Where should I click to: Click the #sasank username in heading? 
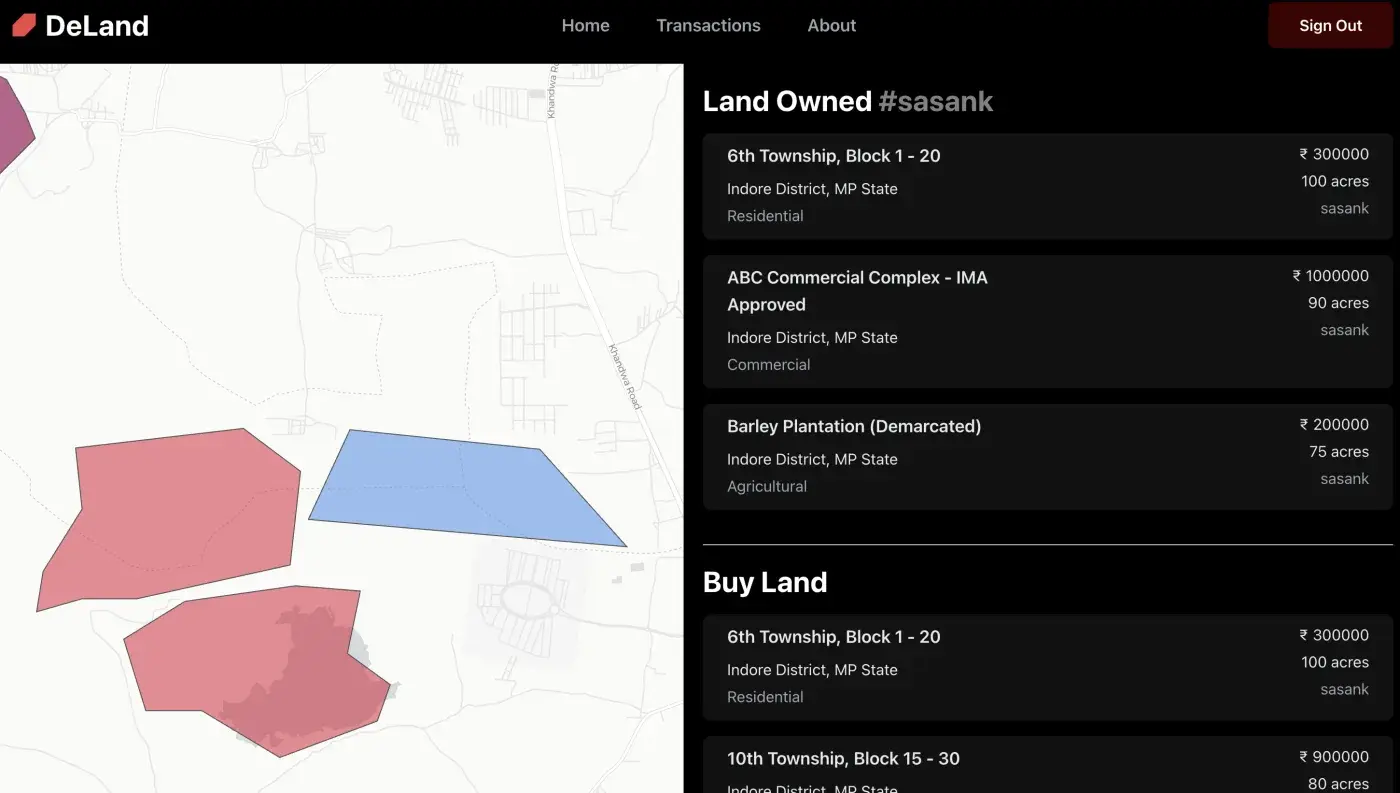tap(935, 101)
